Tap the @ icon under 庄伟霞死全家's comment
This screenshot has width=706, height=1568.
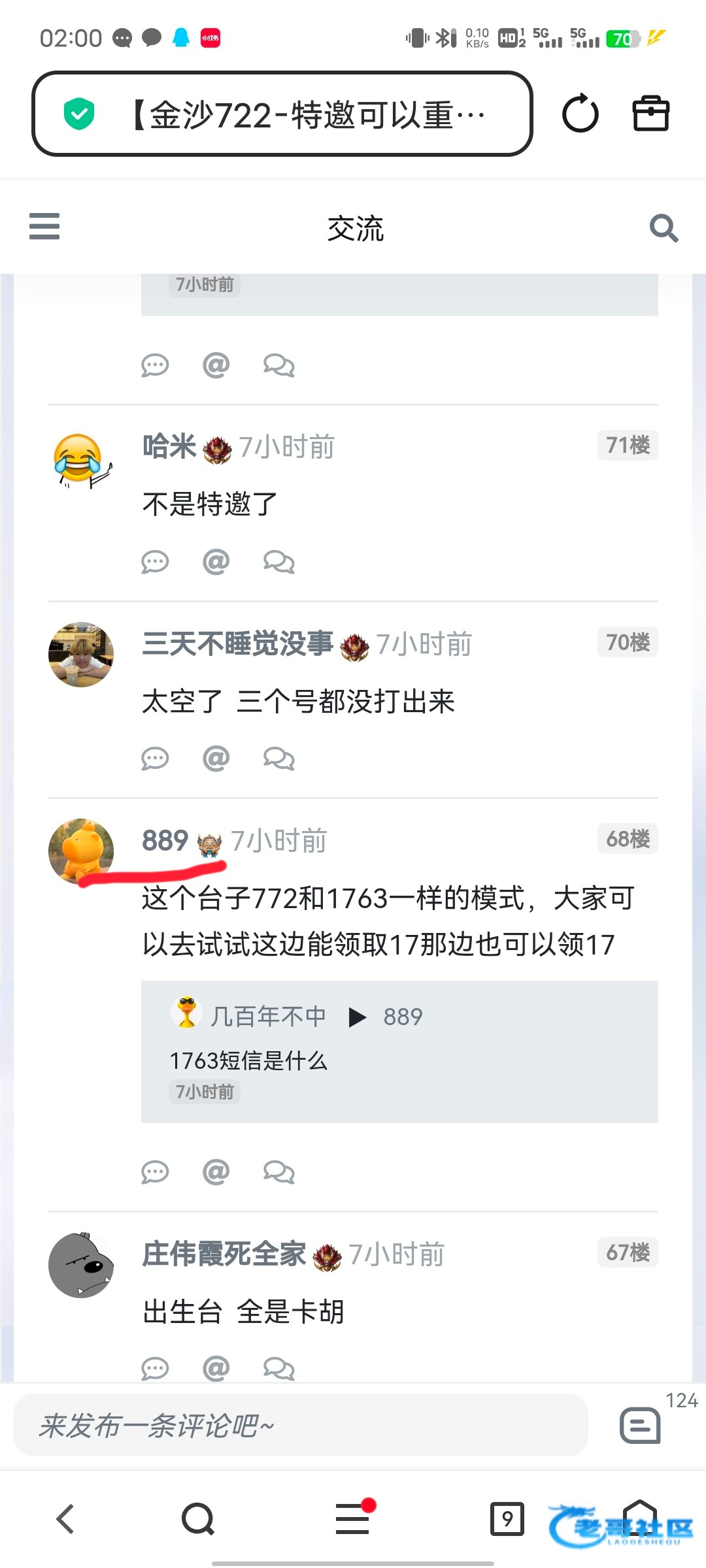pos(216,1367)
